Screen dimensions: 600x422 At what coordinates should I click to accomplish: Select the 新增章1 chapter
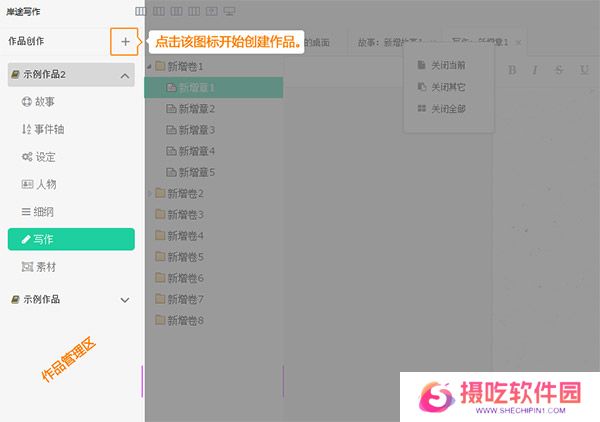214,88
